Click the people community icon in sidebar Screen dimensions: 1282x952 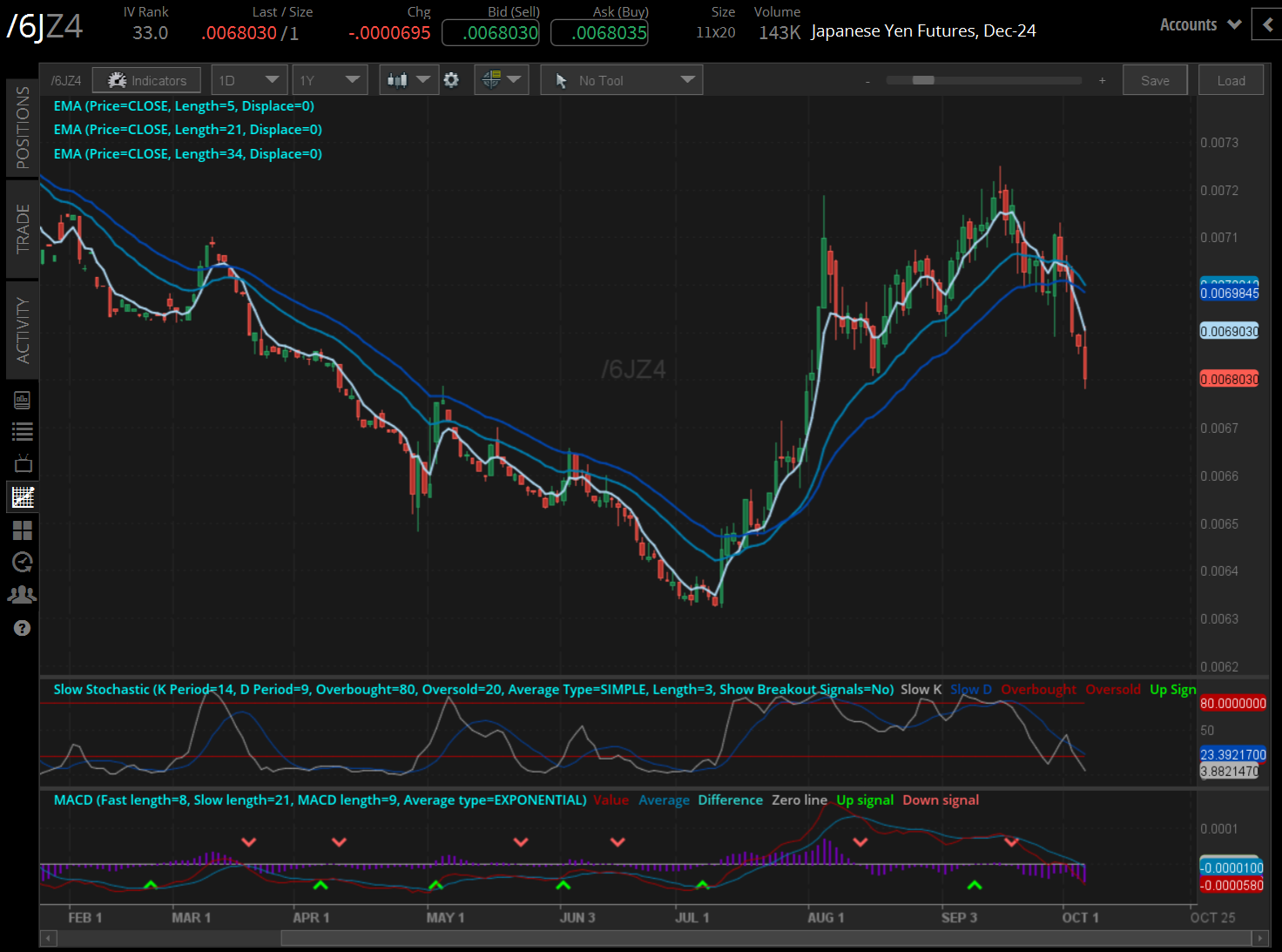click(23, 594)
